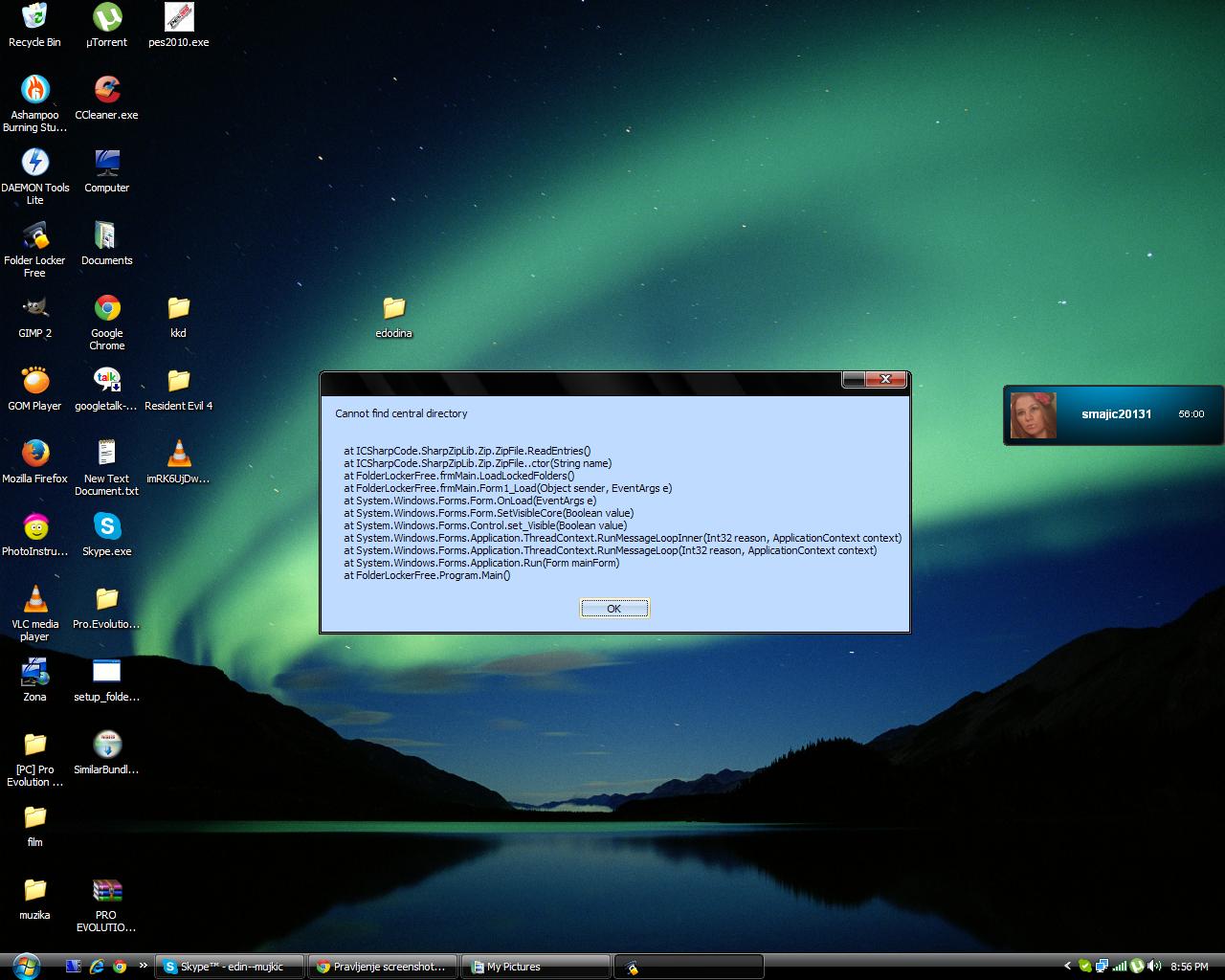Switch to the My Pictures taskbar window
This screenshot has height=980, width=1225.
(x=536, y=967)
